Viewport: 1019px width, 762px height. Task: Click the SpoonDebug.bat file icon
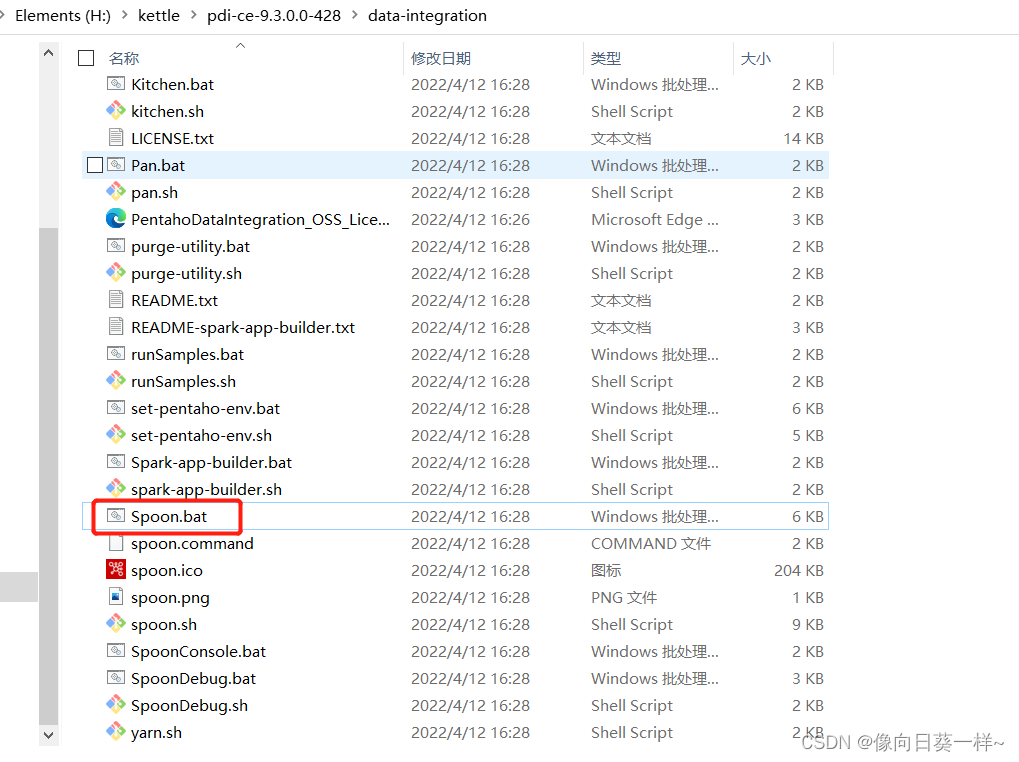[116, 678]
